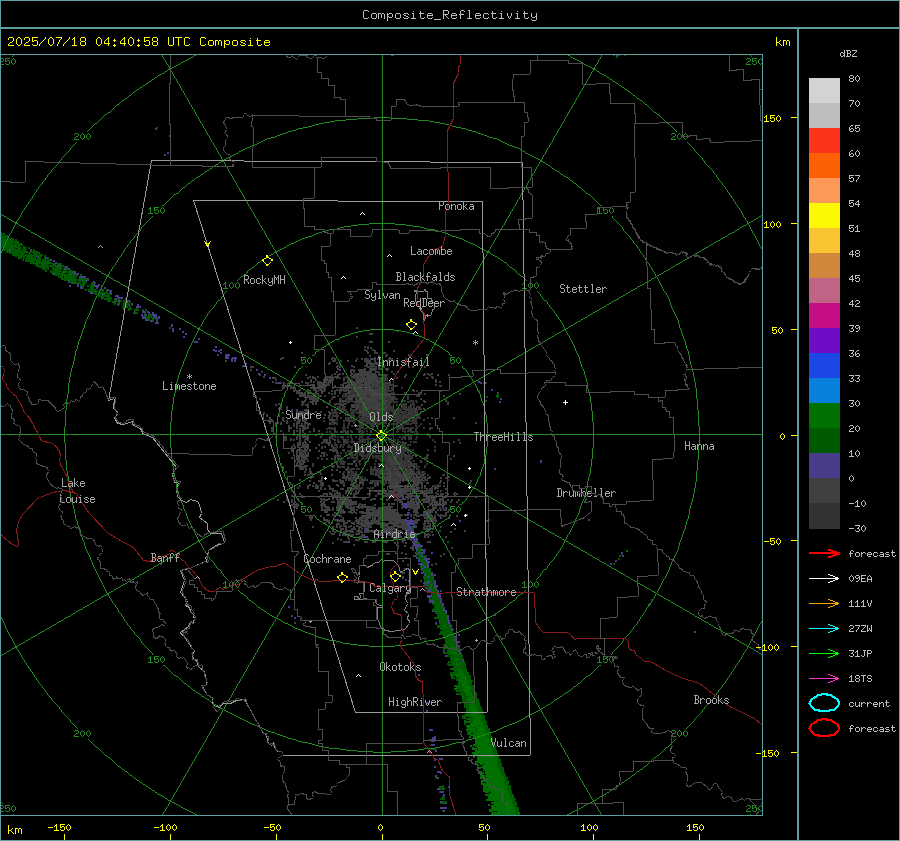Image resolution: width=900 pixels, height=841 pixels.
Task: Click the Cochrane city label
Action: (327, 559)
